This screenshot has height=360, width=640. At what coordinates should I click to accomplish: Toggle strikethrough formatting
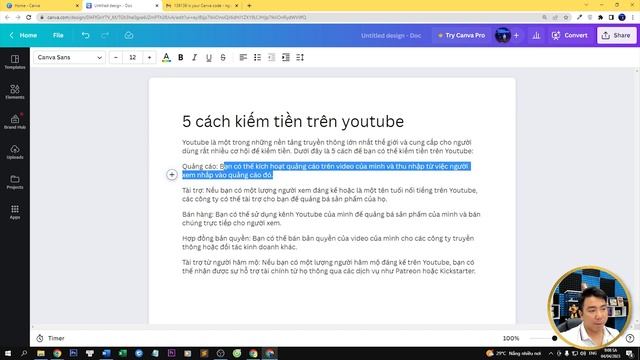[x=223, y=58]
